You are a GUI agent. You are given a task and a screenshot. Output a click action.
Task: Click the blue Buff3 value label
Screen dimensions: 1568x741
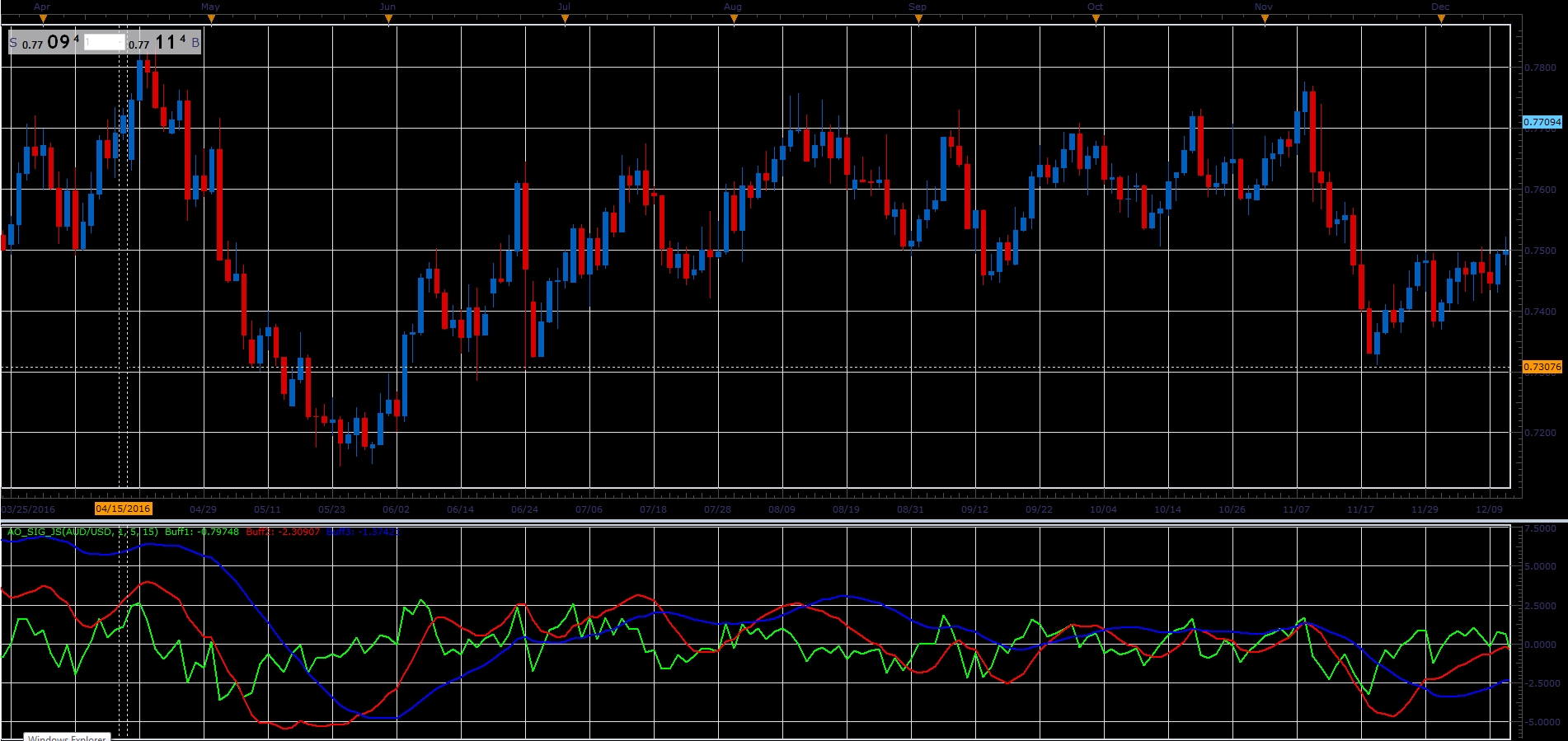(364, 532)
